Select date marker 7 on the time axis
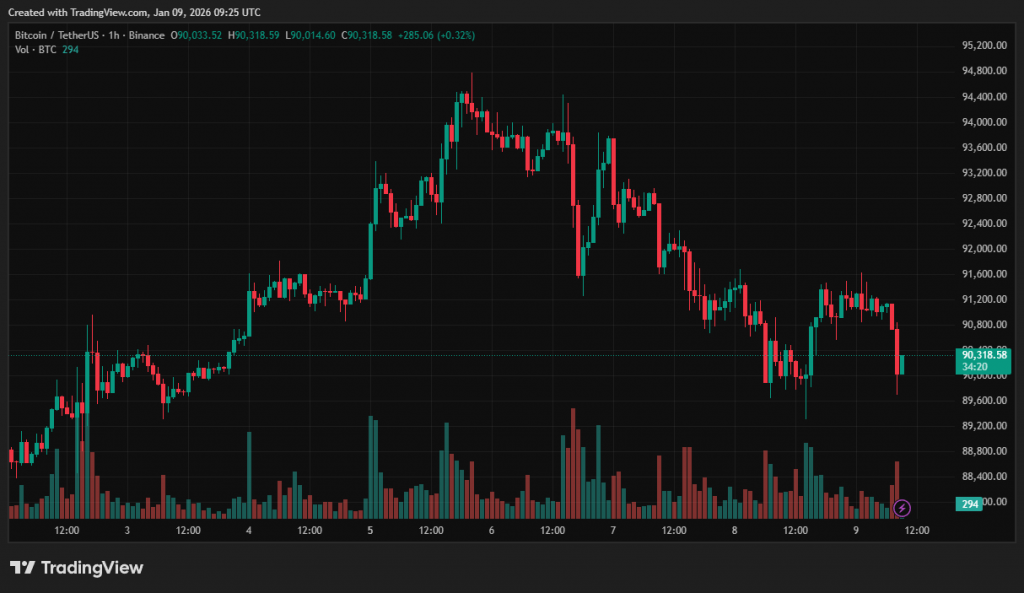Viewport: 1024px width, 593px height. [612, 530]
